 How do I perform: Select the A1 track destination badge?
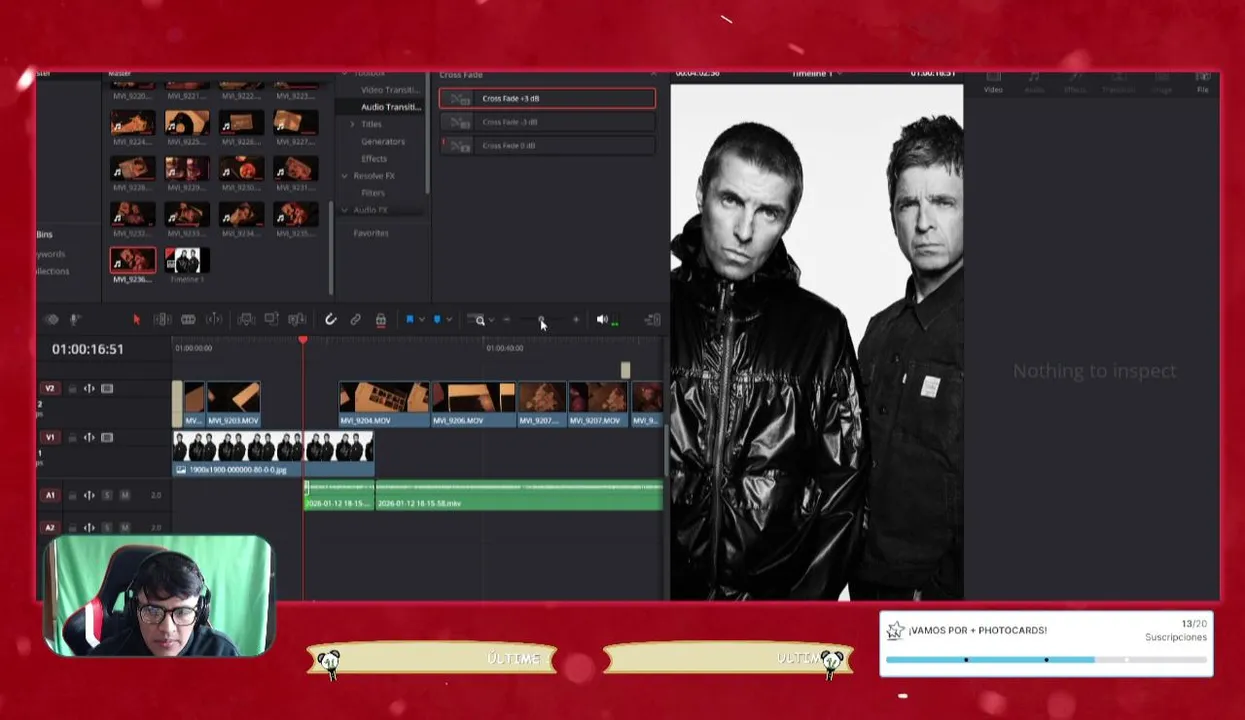pos(50,495)
